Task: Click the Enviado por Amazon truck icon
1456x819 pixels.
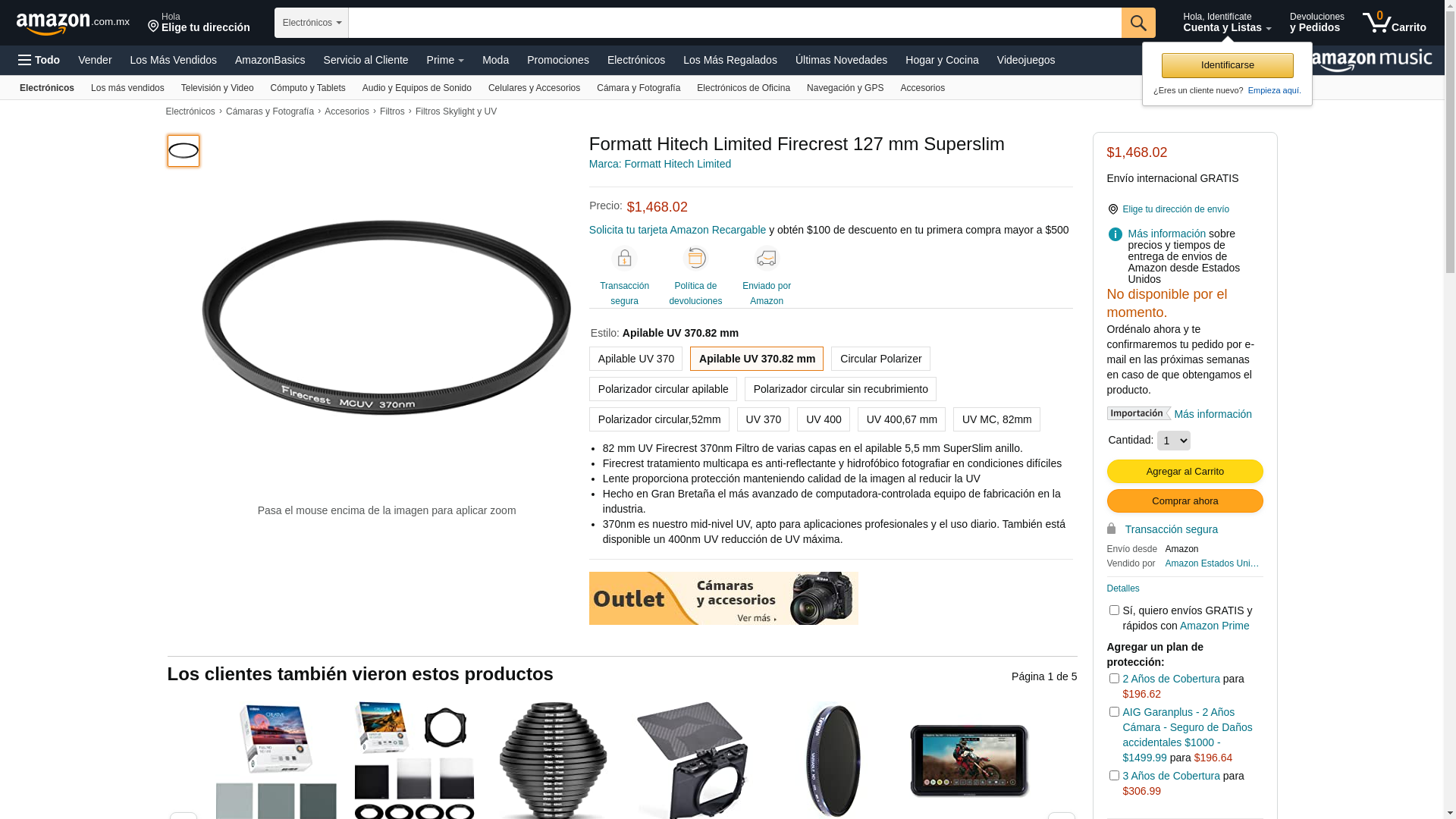Action: pyautogui.click(x=767, y=259)
